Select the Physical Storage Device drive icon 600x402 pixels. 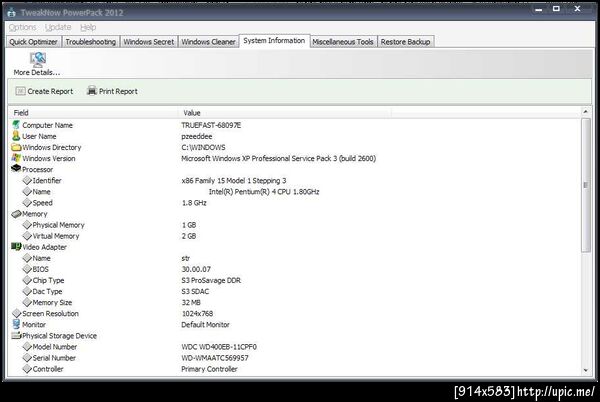[x=16, y=335]
